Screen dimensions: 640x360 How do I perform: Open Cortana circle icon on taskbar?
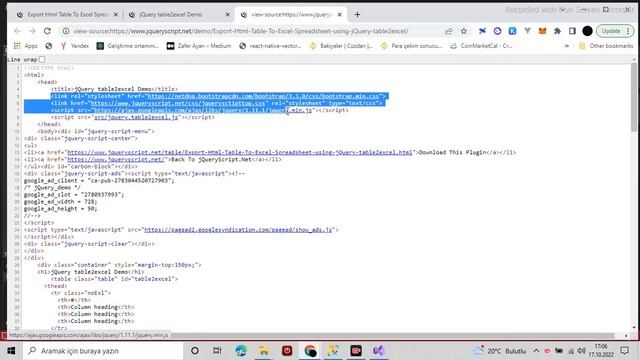[195, 351]
